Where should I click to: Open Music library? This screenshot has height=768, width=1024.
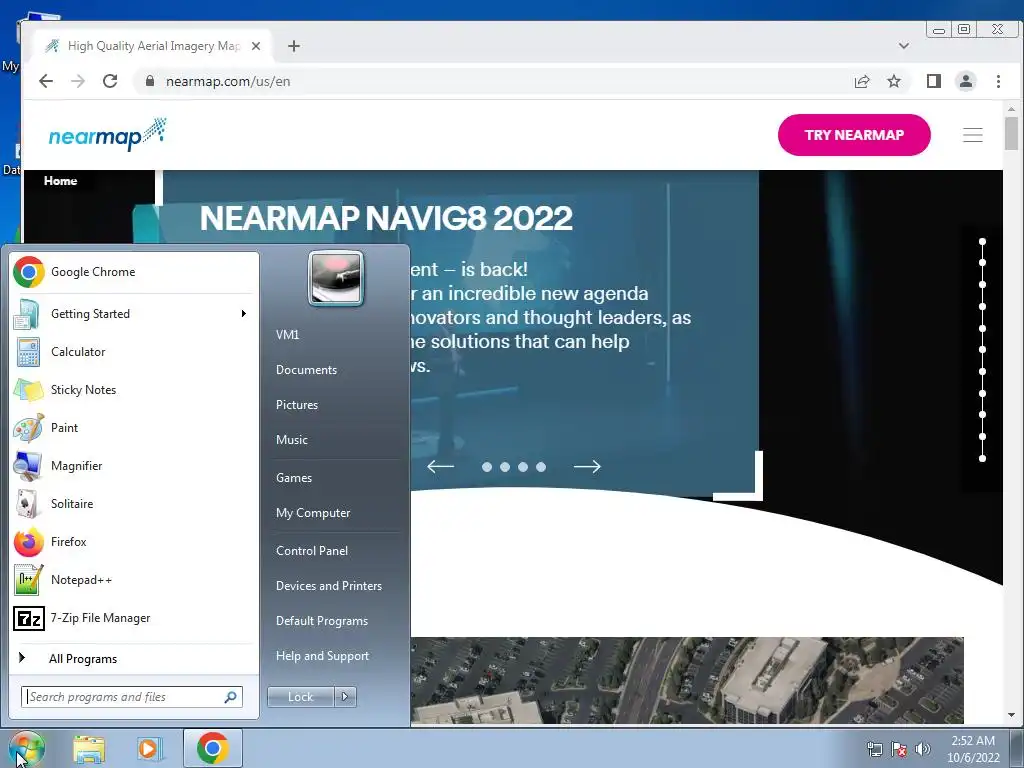(x=291, y=440)
